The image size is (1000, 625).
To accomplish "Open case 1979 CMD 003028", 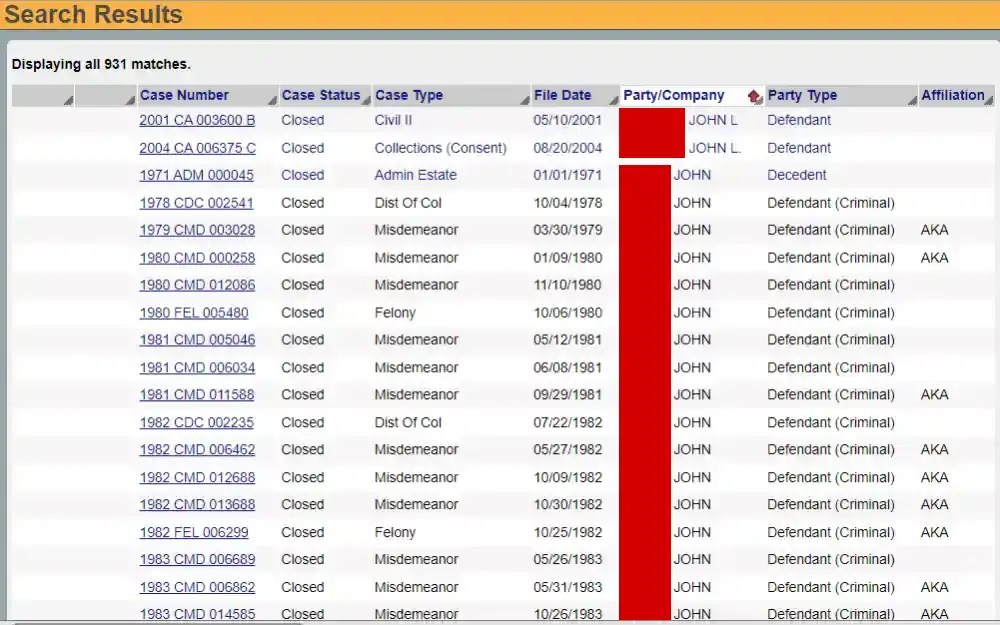I will (197, 230).
